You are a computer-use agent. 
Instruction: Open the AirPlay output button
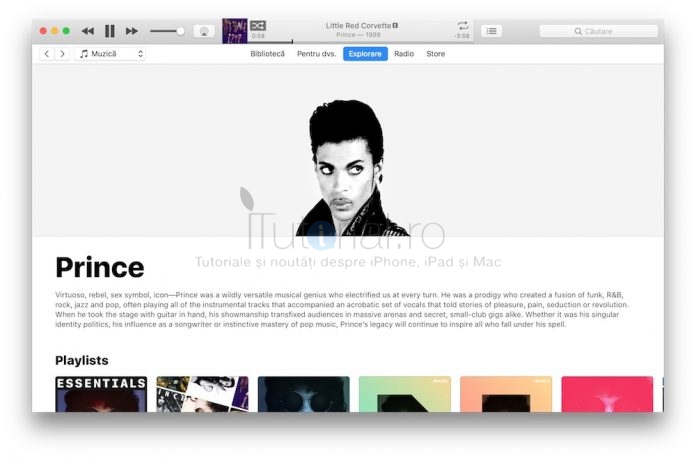coord(204,31)
